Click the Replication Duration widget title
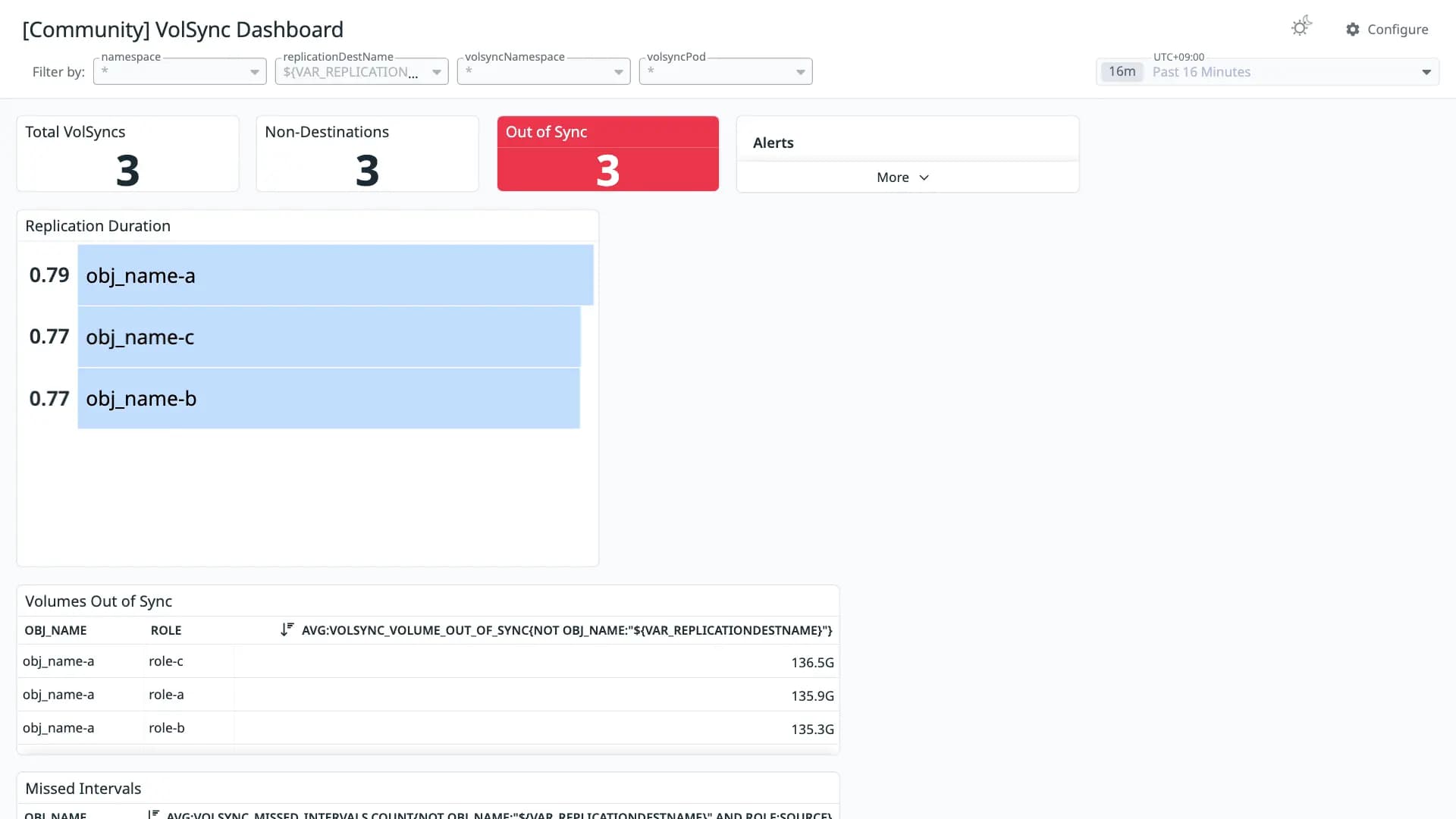 98,226
